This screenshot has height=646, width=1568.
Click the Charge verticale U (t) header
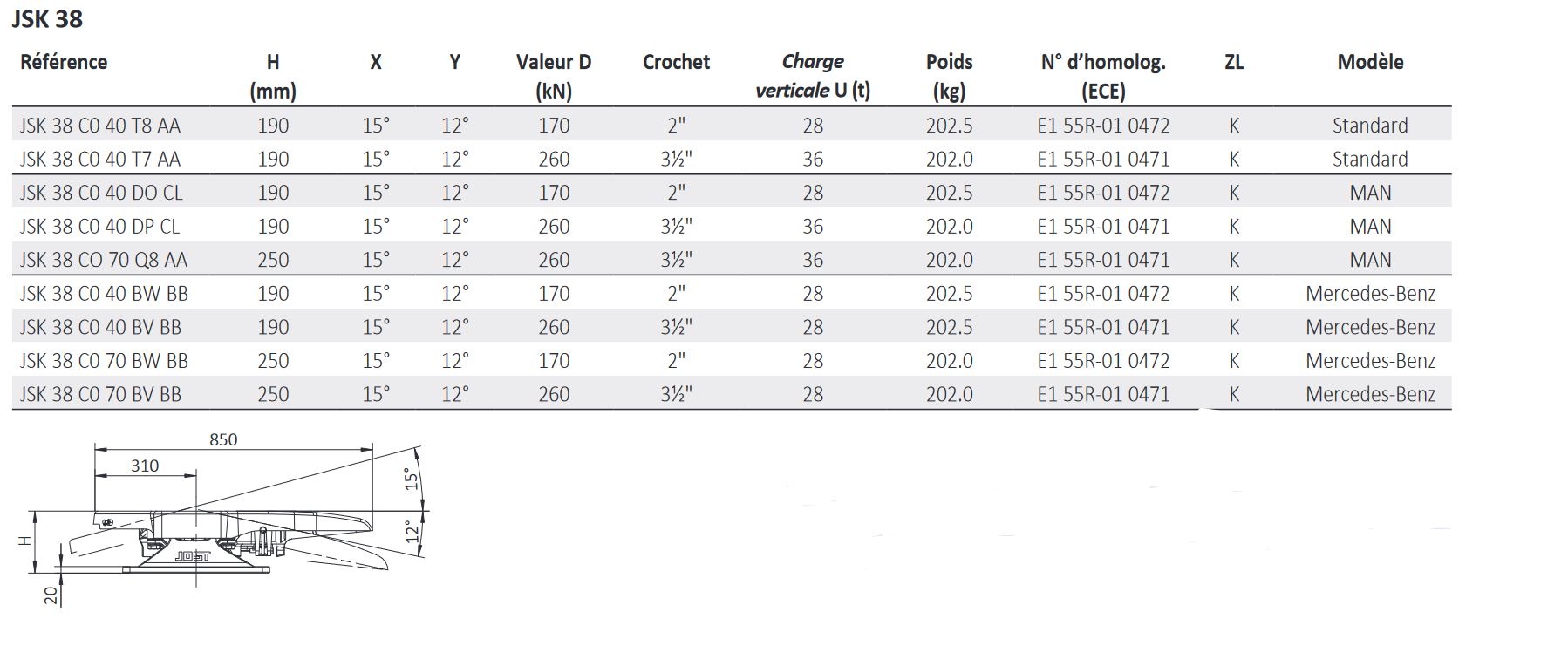coord(813,75)
